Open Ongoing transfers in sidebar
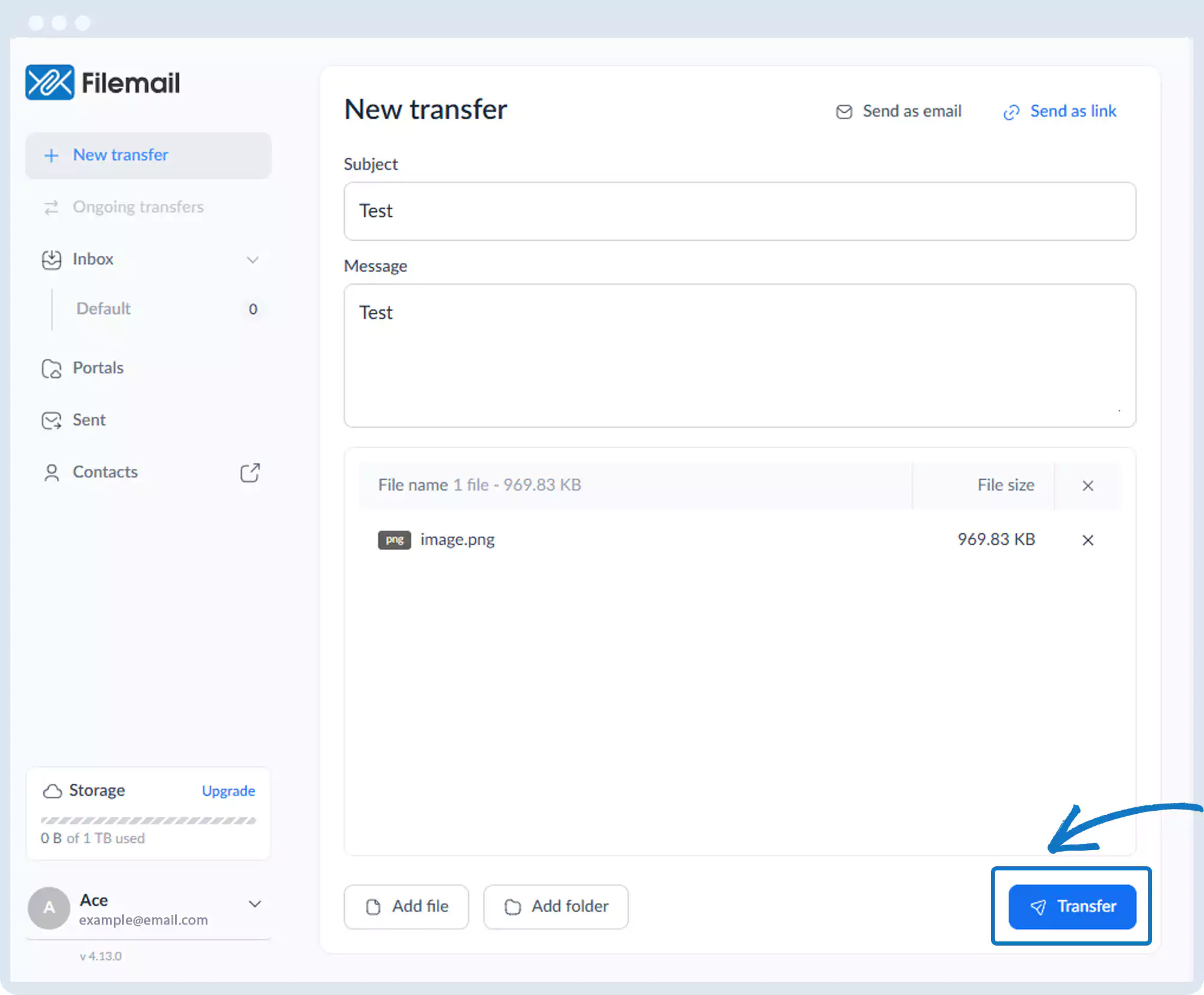Screen dimensions: 1204x995 [x=138, y=207]
